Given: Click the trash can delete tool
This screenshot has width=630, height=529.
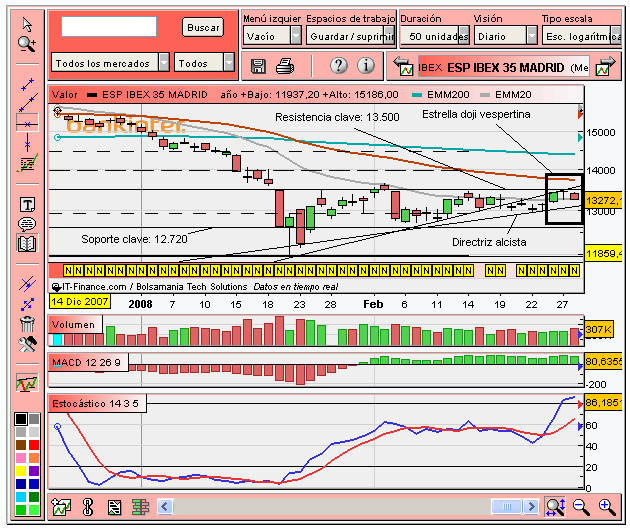Looking at the screenshot, I should 27,324.
